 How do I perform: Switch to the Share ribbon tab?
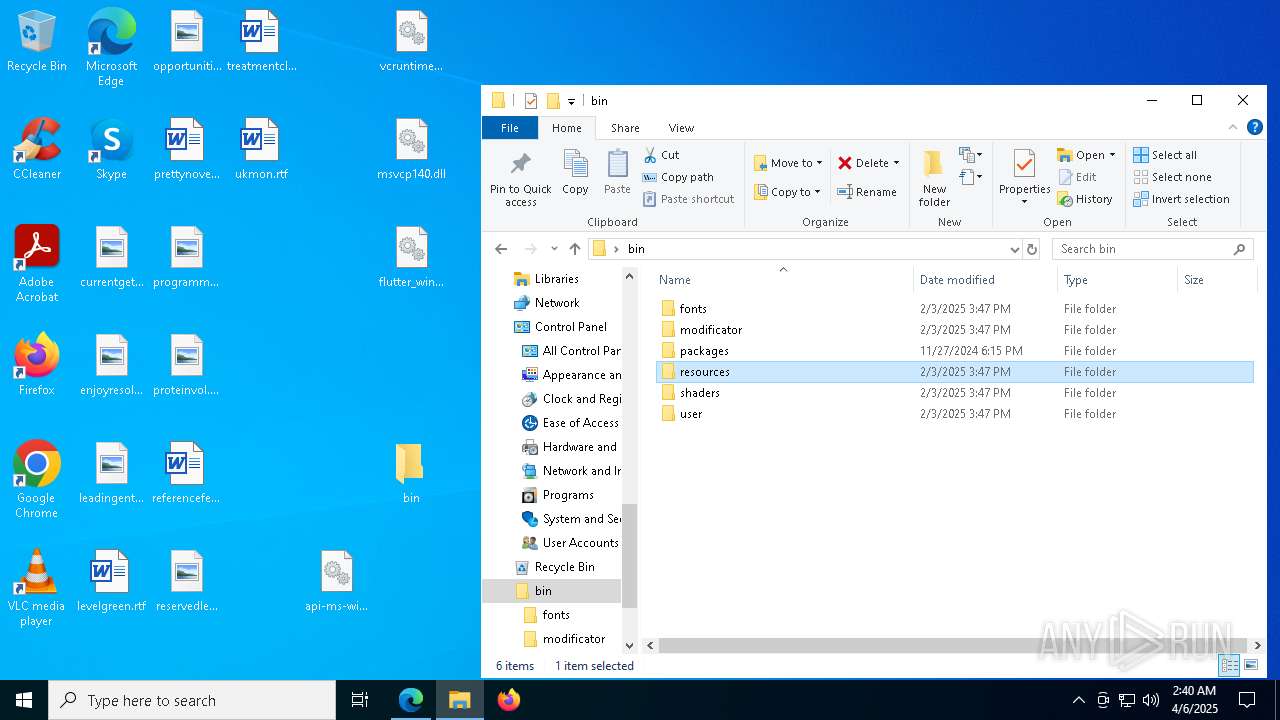coord(625,128)
